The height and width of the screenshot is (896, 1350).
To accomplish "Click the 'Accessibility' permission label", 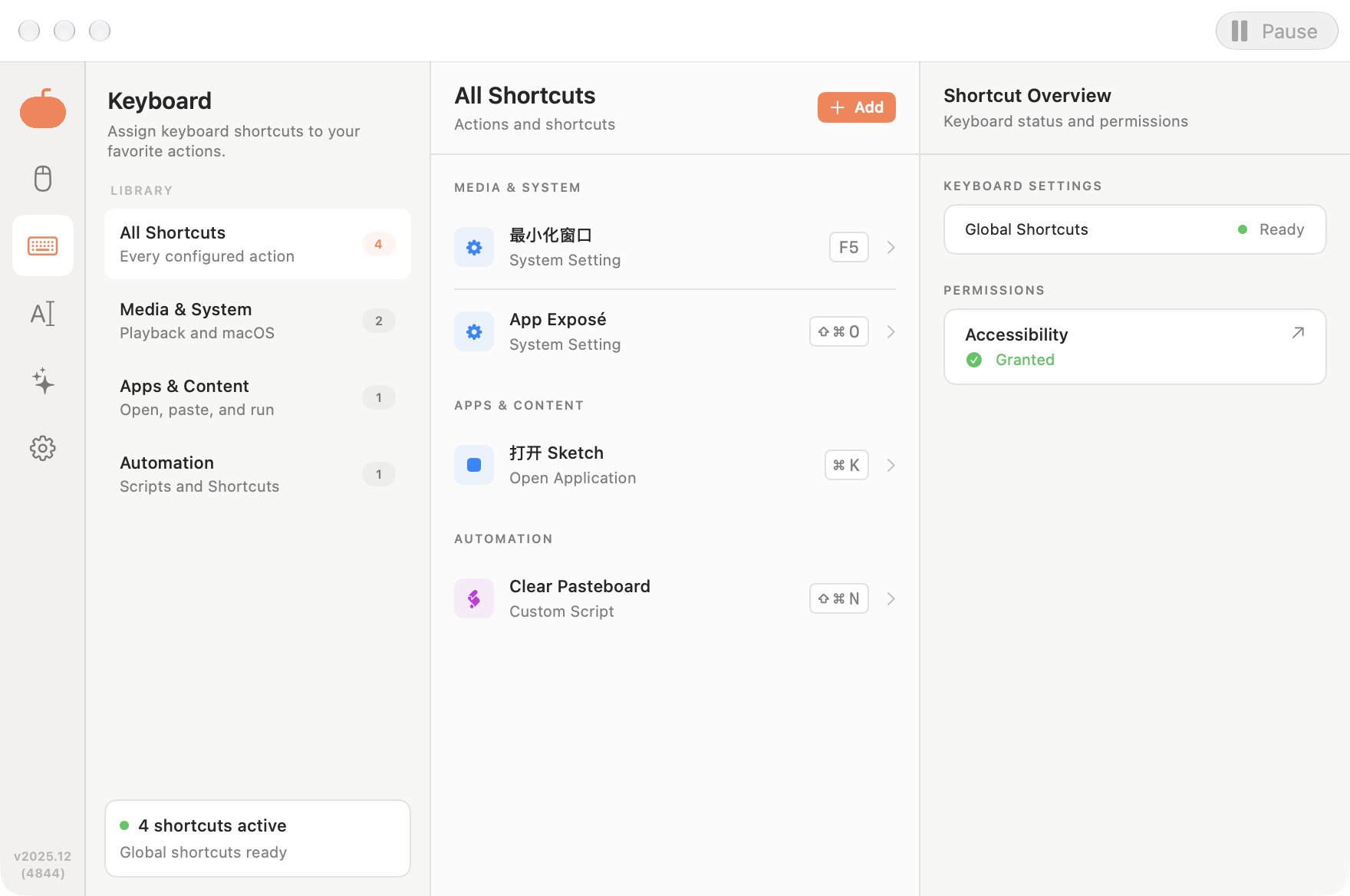I will [1016, 334].
